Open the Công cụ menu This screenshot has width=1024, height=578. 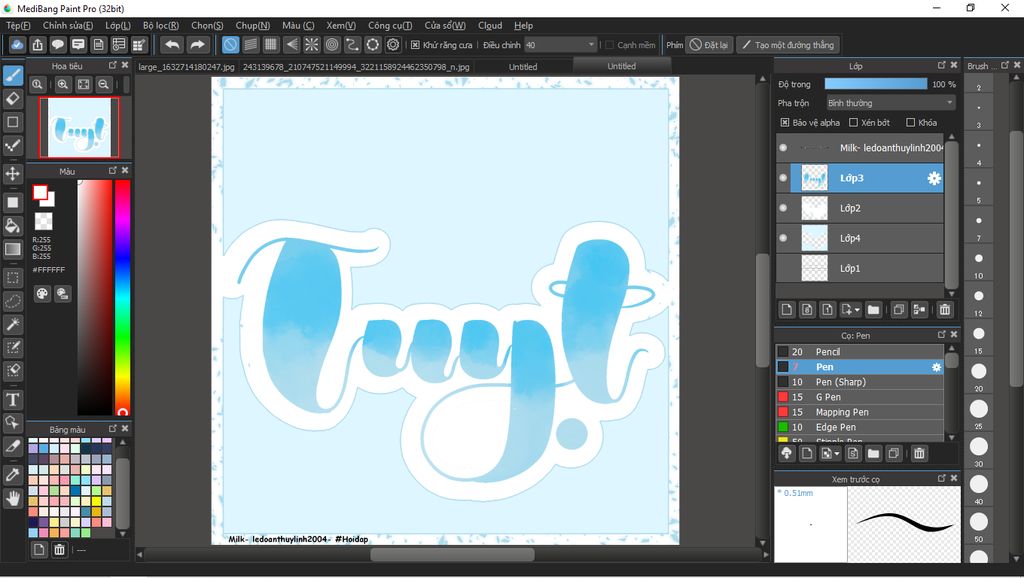(390, 25)
